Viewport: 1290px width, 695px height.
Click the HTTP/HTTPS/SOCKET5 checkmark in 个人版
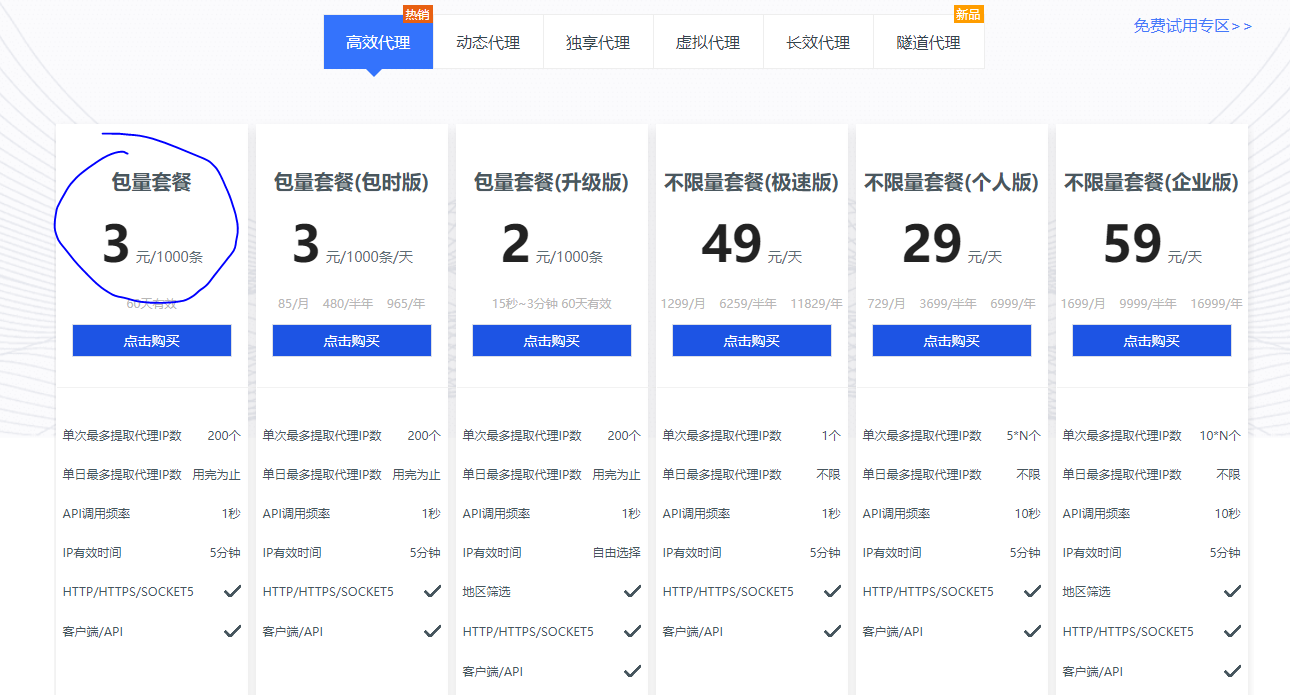point(1032,592)
